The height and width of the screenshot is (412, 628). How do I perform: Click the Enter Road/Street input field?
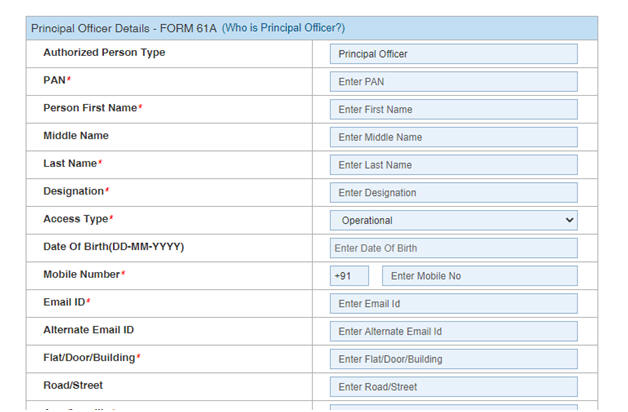(453, 387)
